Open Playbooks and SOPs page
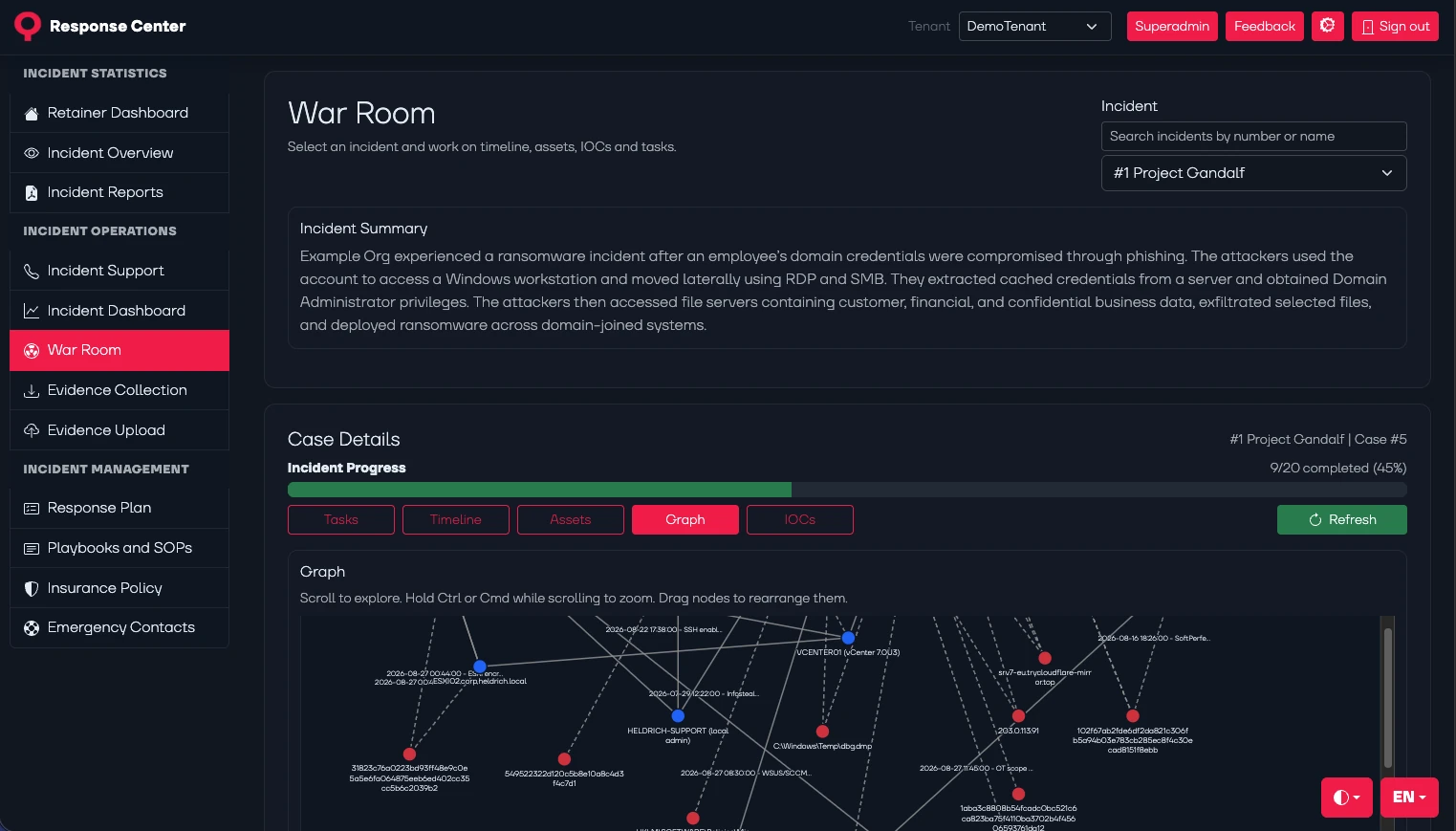The image size is (1456, 831). 120,548
